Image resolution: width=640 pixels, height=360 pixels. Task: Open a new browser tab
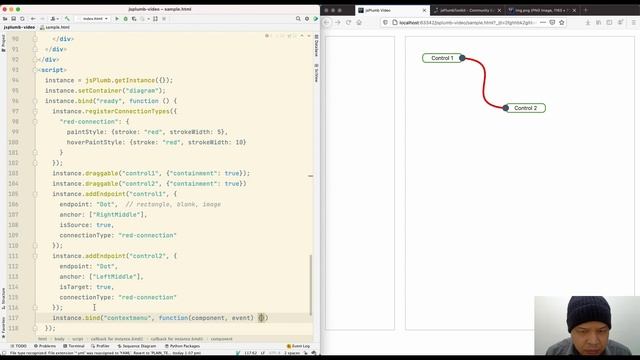coord(586,10)
